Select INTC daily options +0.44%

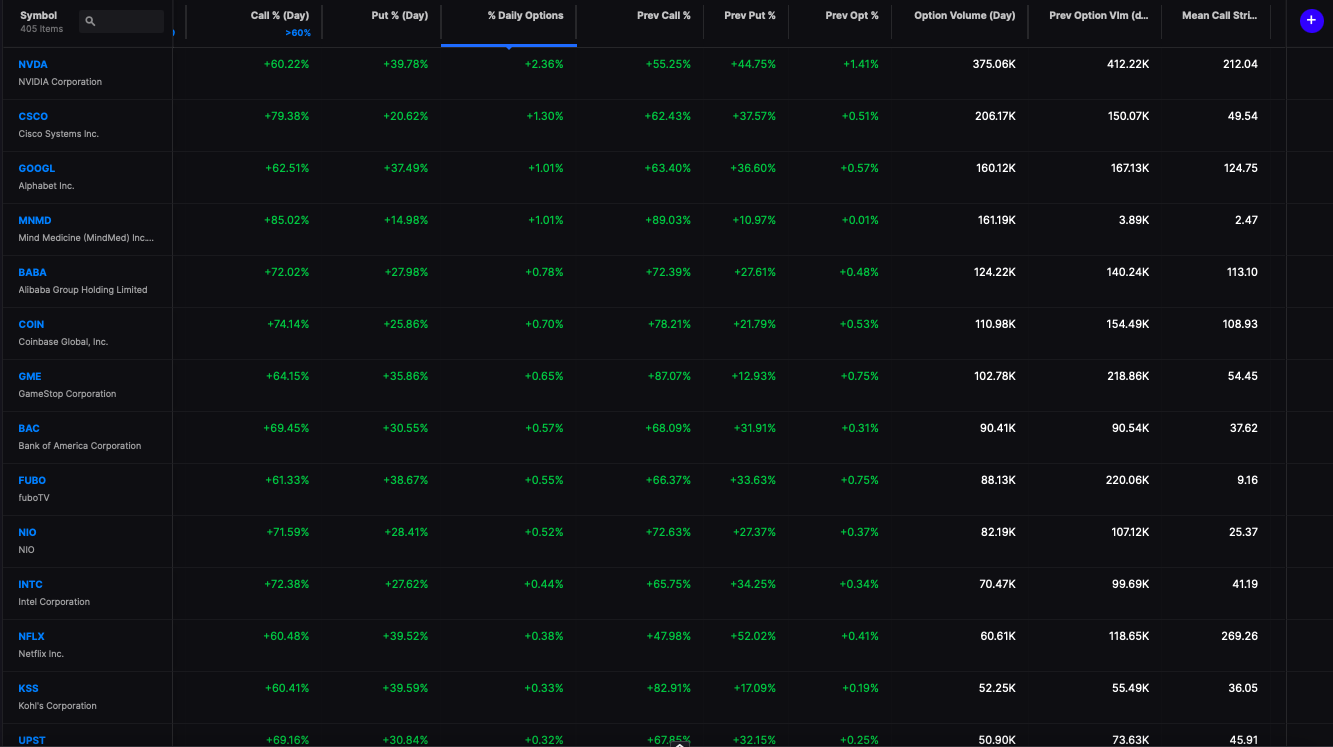(x=544, y=584)
